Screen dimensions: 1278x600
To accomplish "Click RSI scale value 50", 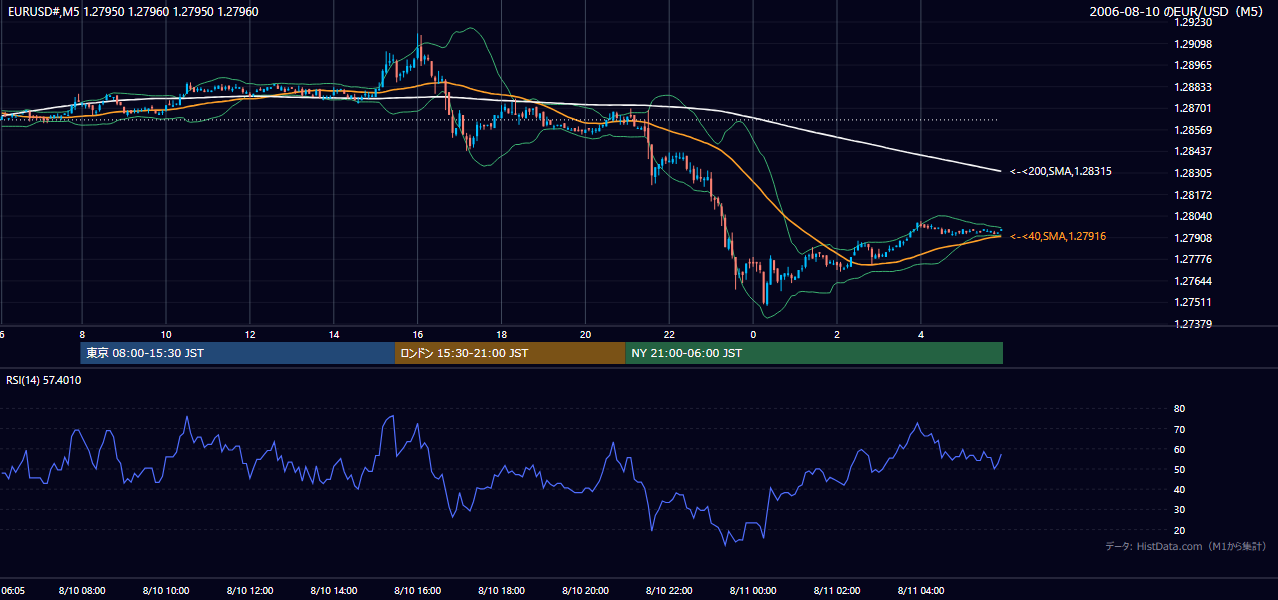I will [x=1179, y=469].
